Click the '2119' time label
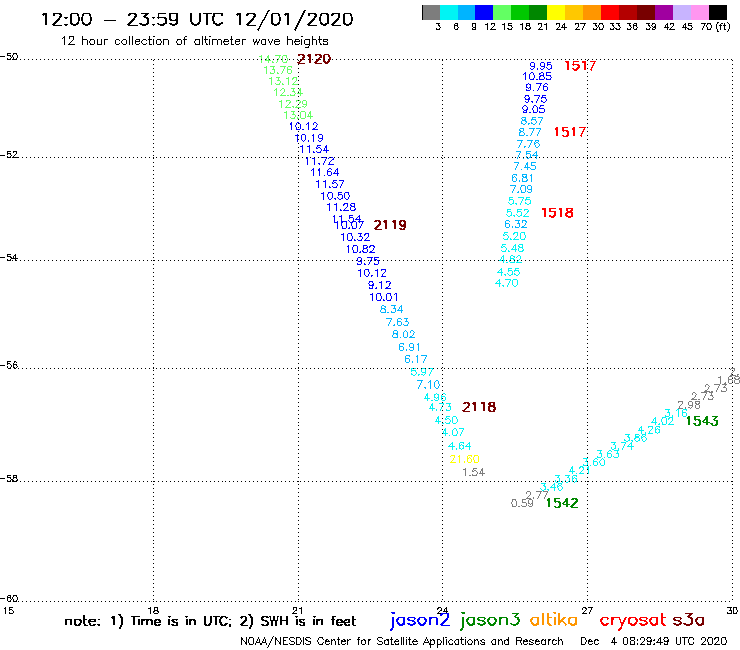Viewport: 740px width, 650px height. [390, 225]
